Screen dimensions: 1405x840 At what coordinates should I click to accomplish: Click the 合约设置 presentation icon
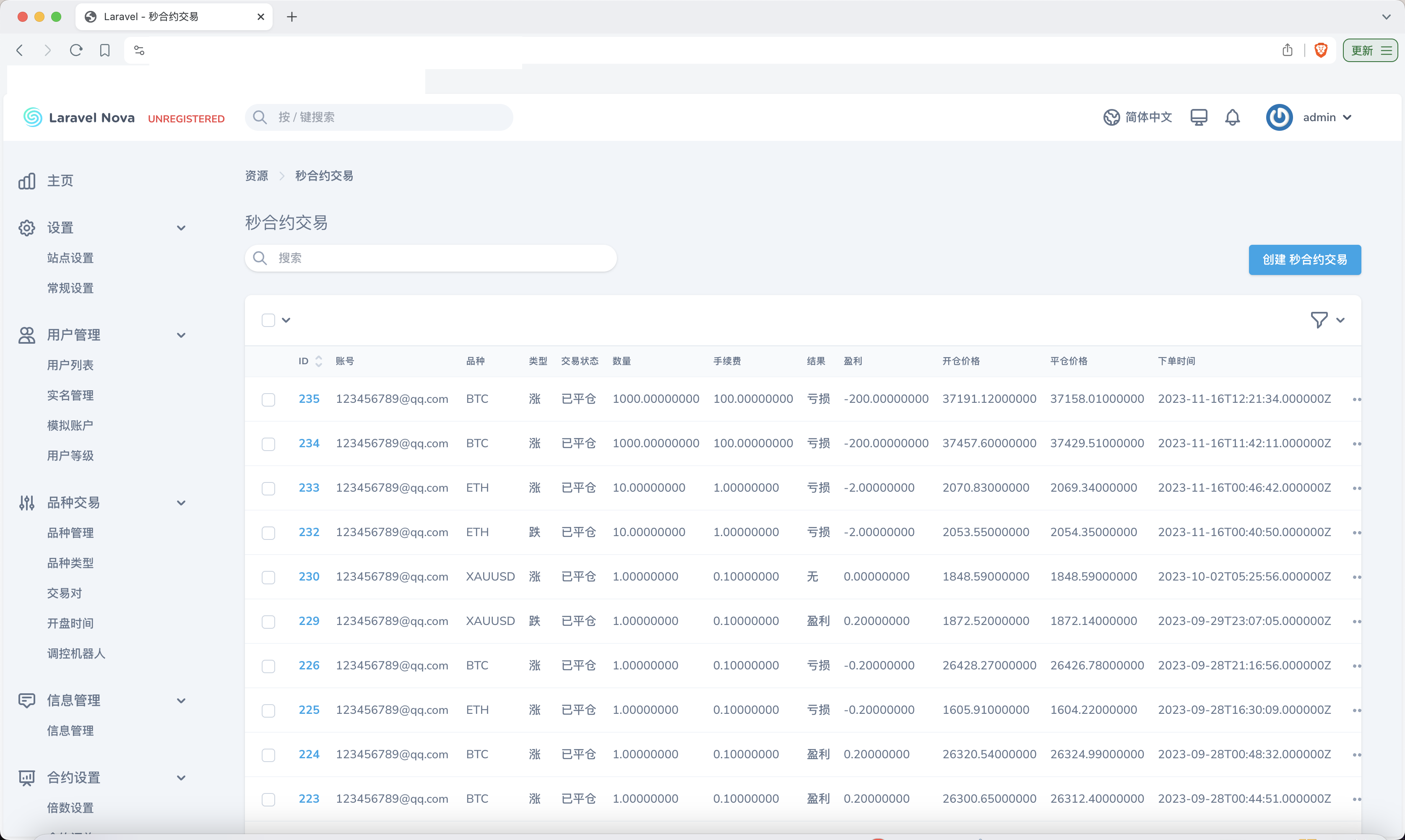coord(26,778)
